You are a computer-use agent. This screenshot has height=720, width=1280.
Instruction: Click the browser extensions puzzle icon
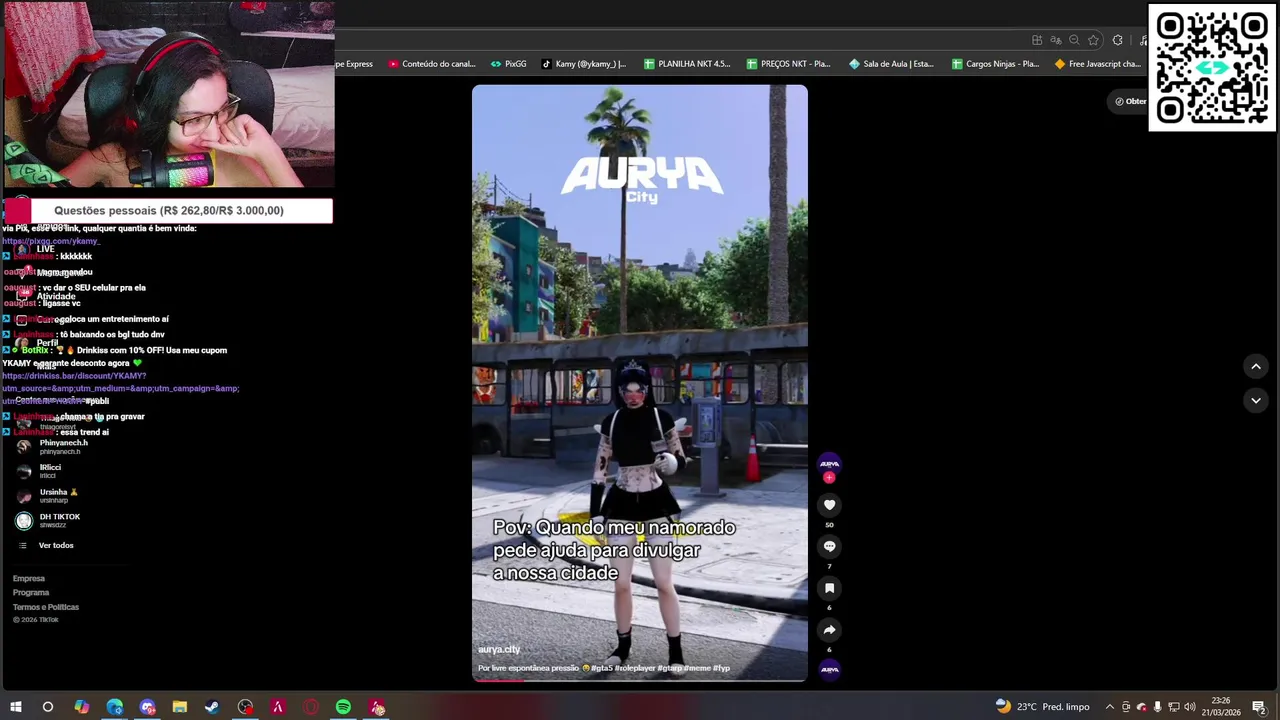tap(1117, 40)
